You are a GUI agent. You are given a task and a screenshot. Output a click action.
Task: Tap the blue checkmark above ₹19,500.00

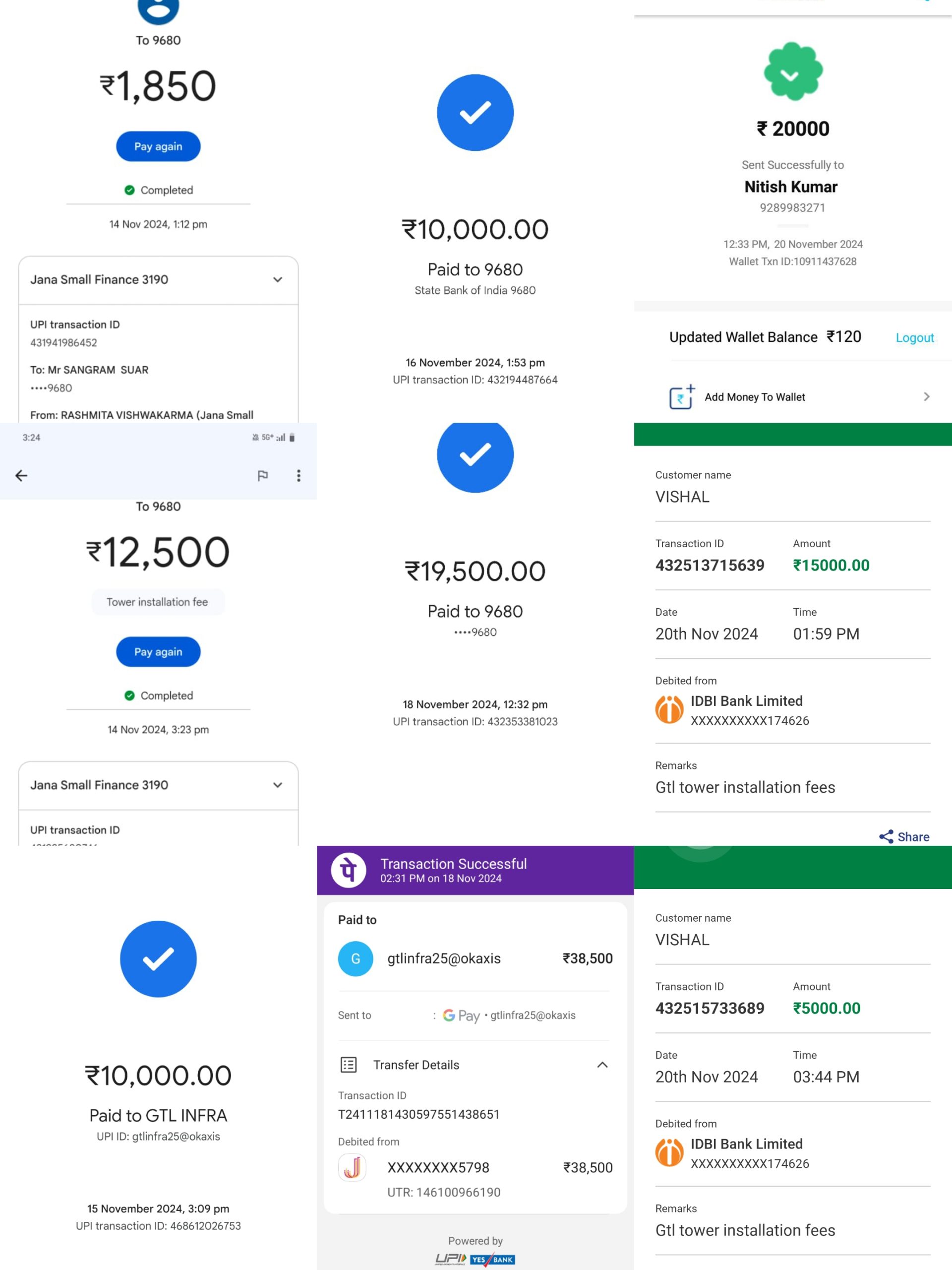[x=475, y=455]
